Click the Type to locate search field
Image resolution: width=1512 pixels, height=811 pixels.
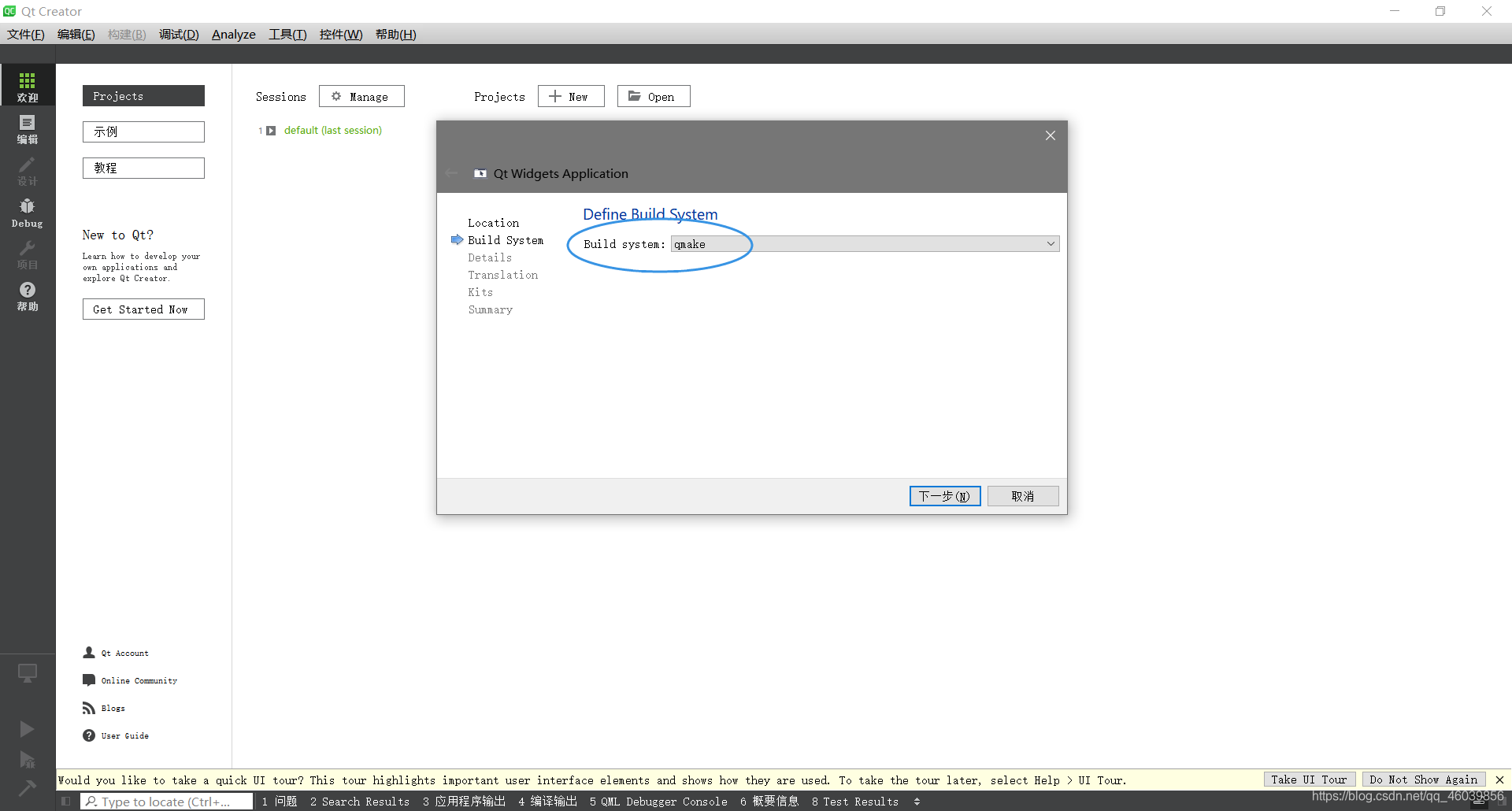click(167, 802)
